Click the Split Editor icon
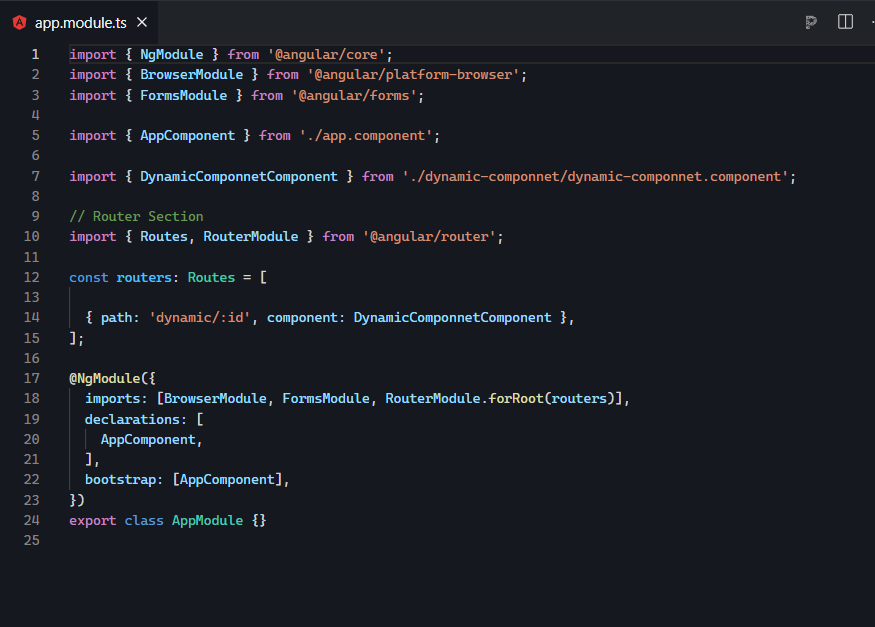This screenshot has width=875, height=627. coord(844,21)
